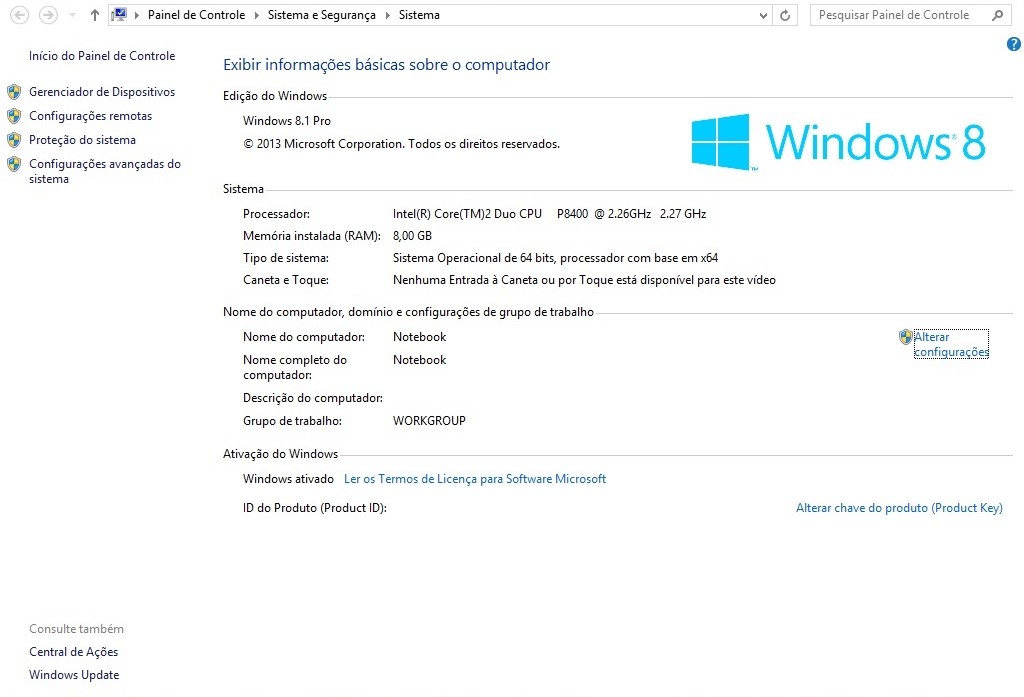Select the Sistema breadcrumb
The height and width of the screenshot is (697, 1024).
tap(419, 14)
